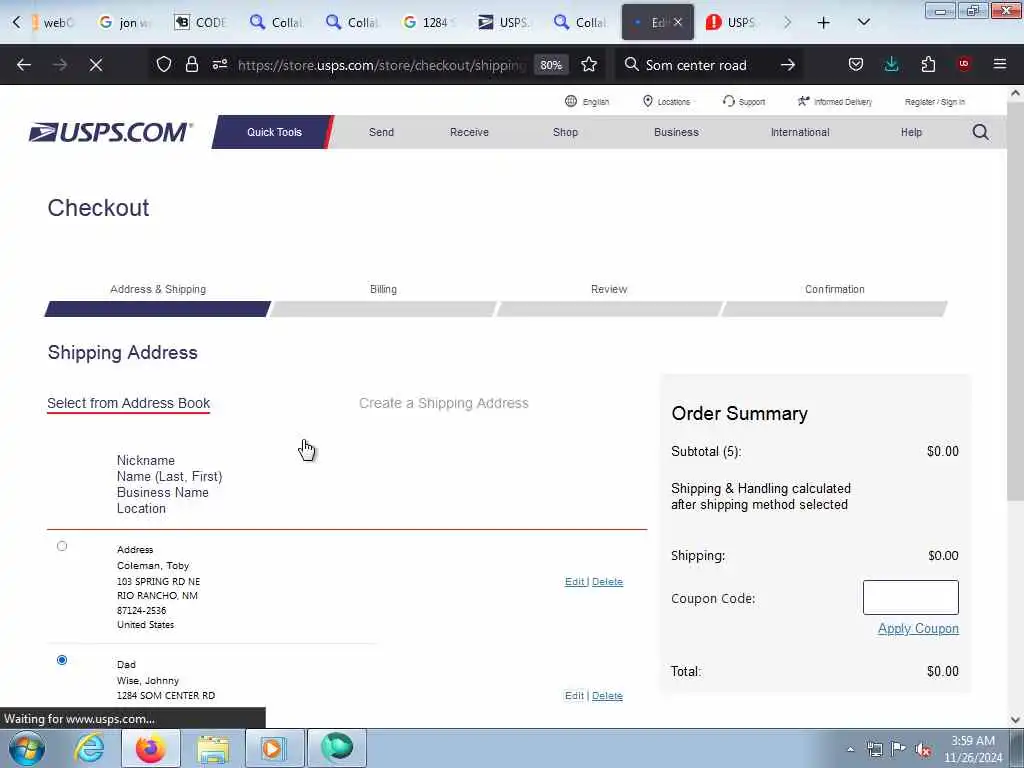Open Receive menu
The image size is (1024, 768).
click(469, 132)
